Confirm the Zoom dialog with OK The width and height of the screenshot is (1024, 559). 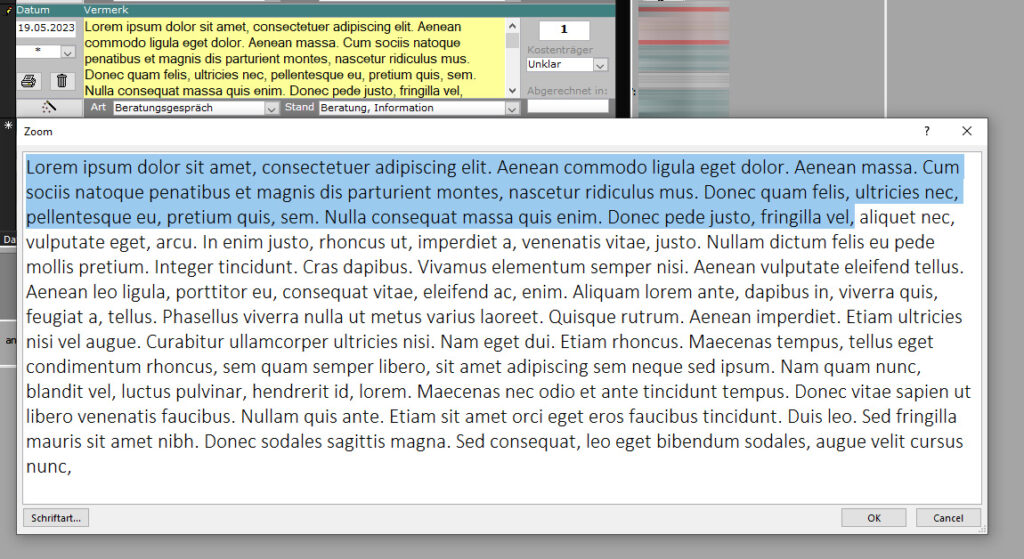click(x=873, y=518)
